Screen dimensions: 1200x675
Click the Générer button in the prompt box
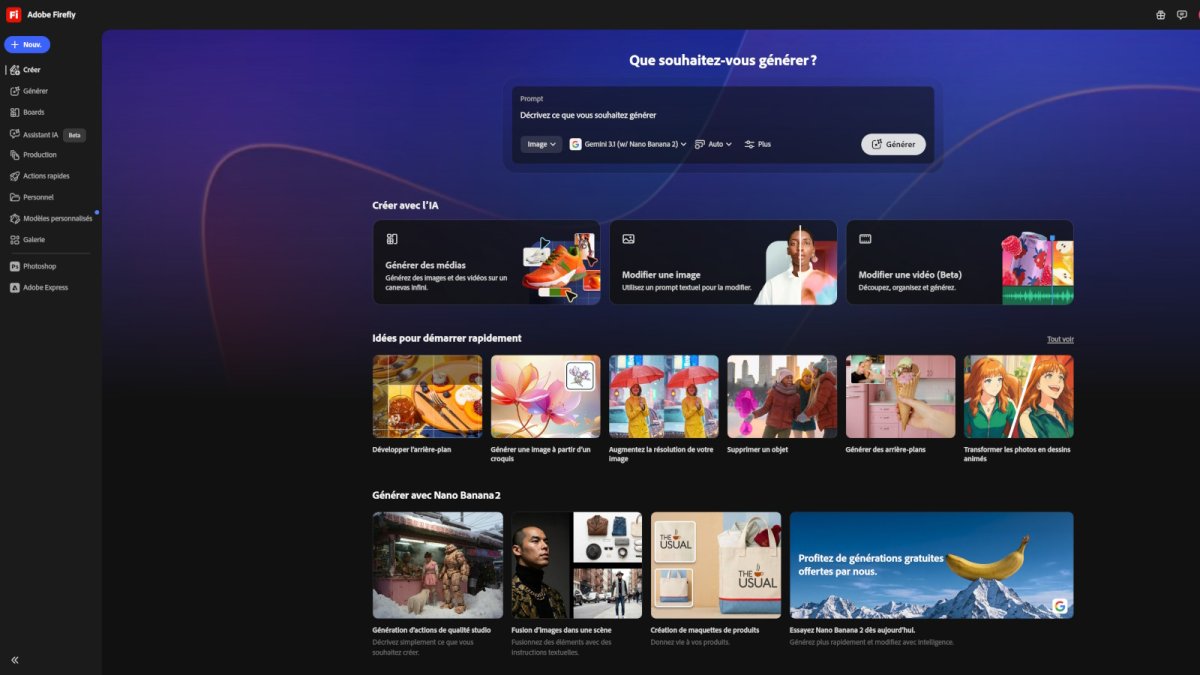coord(893,144)
